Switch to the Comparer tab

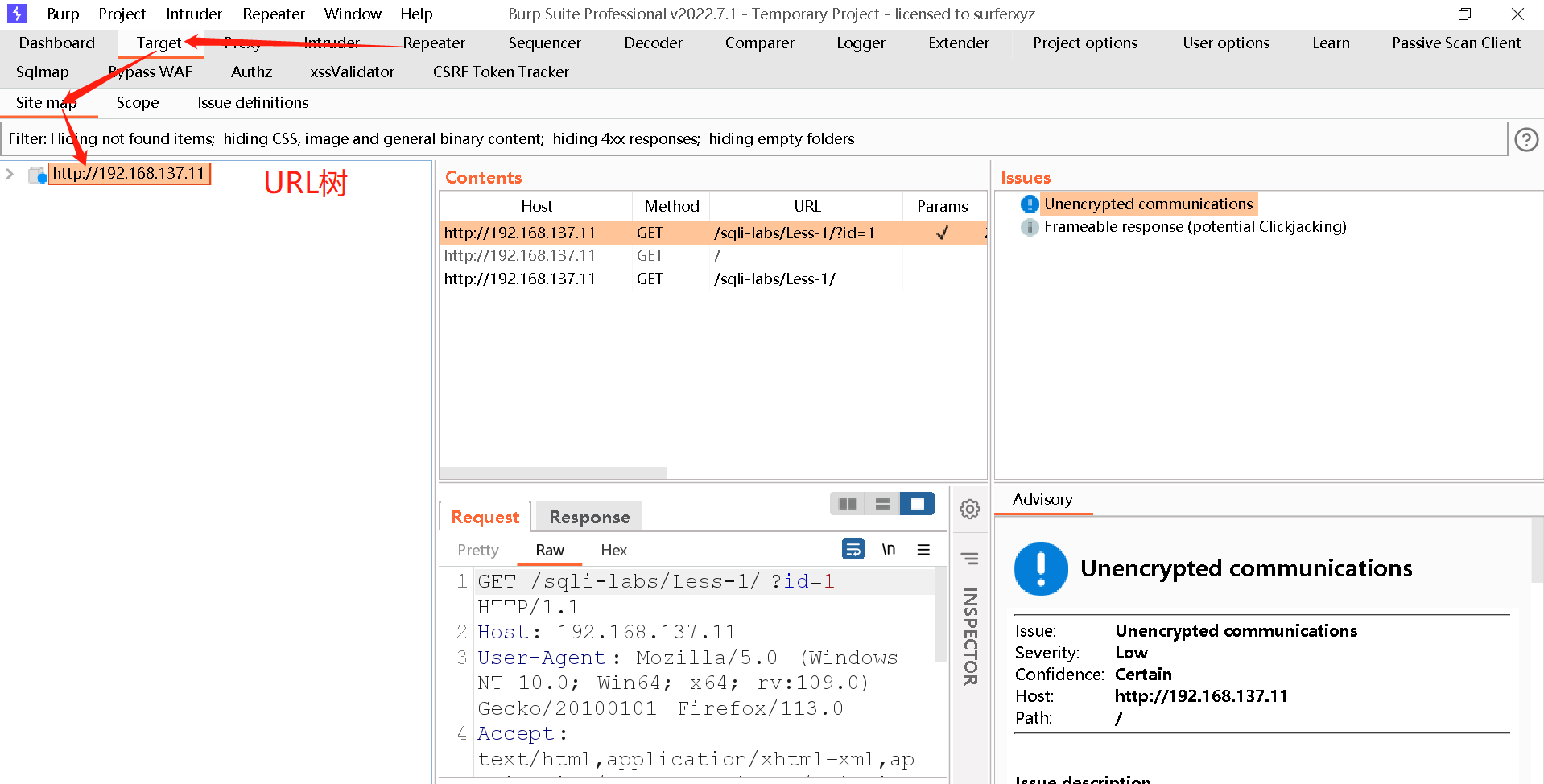(759, 43)
